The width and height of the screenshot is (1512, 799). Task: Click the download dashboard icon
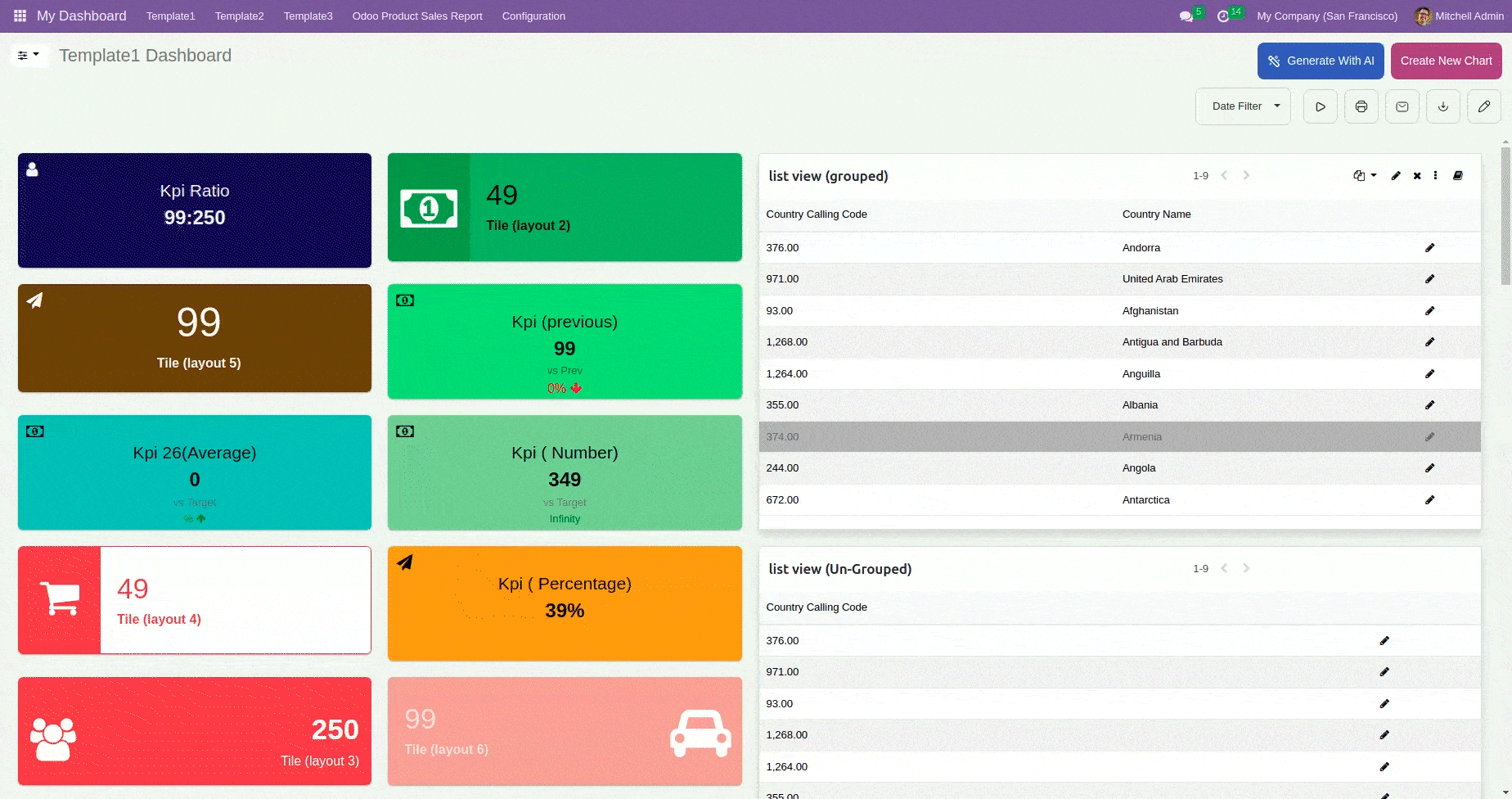(x=1442, y=106)
